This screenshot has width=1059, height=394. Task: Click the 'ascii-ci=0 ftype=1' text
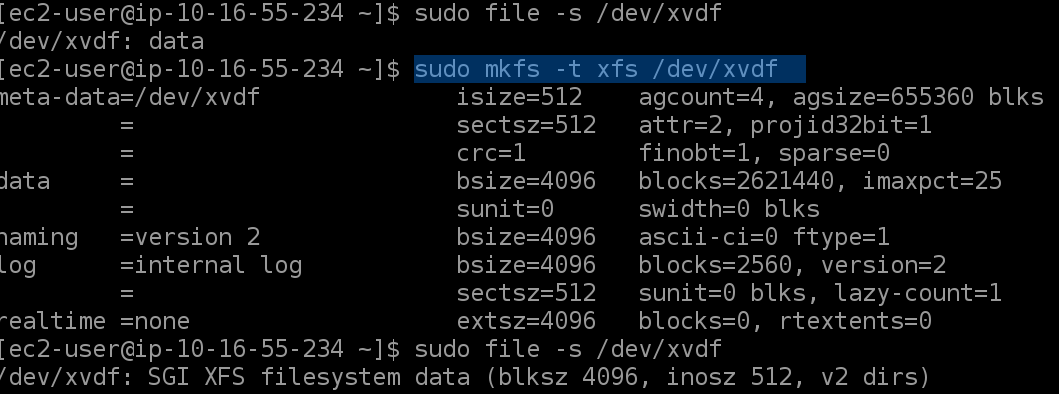pos(764,237)
